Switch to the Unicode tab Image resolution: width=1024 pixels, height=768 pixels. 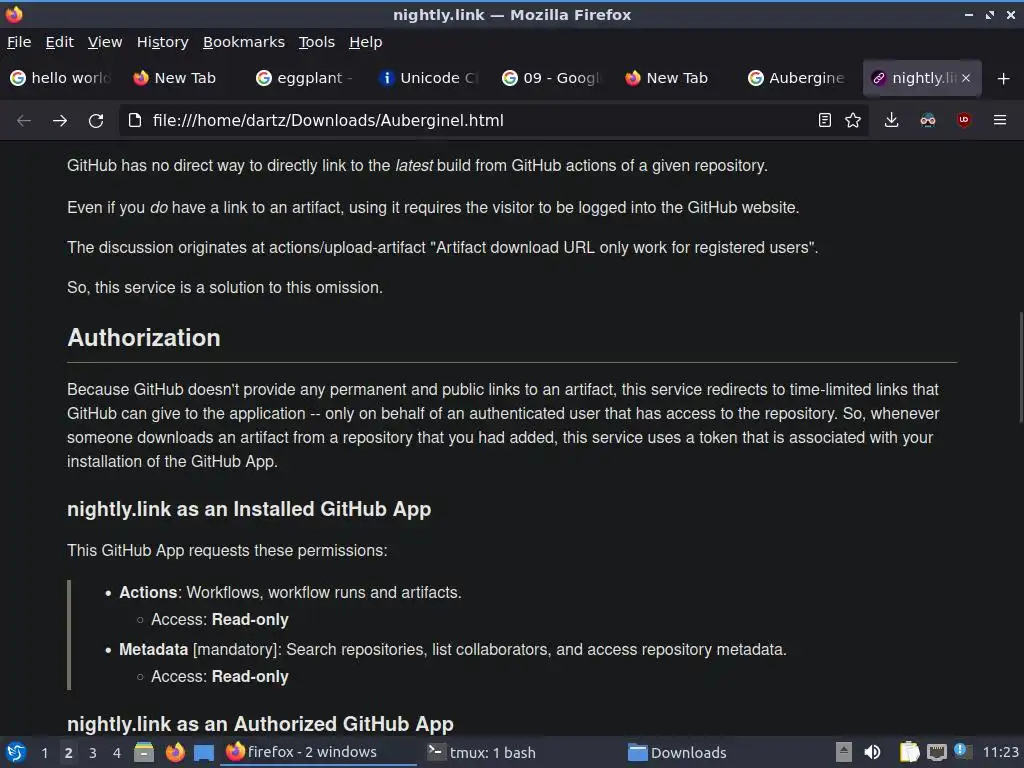pyautogui.click(x=429, y=78)
